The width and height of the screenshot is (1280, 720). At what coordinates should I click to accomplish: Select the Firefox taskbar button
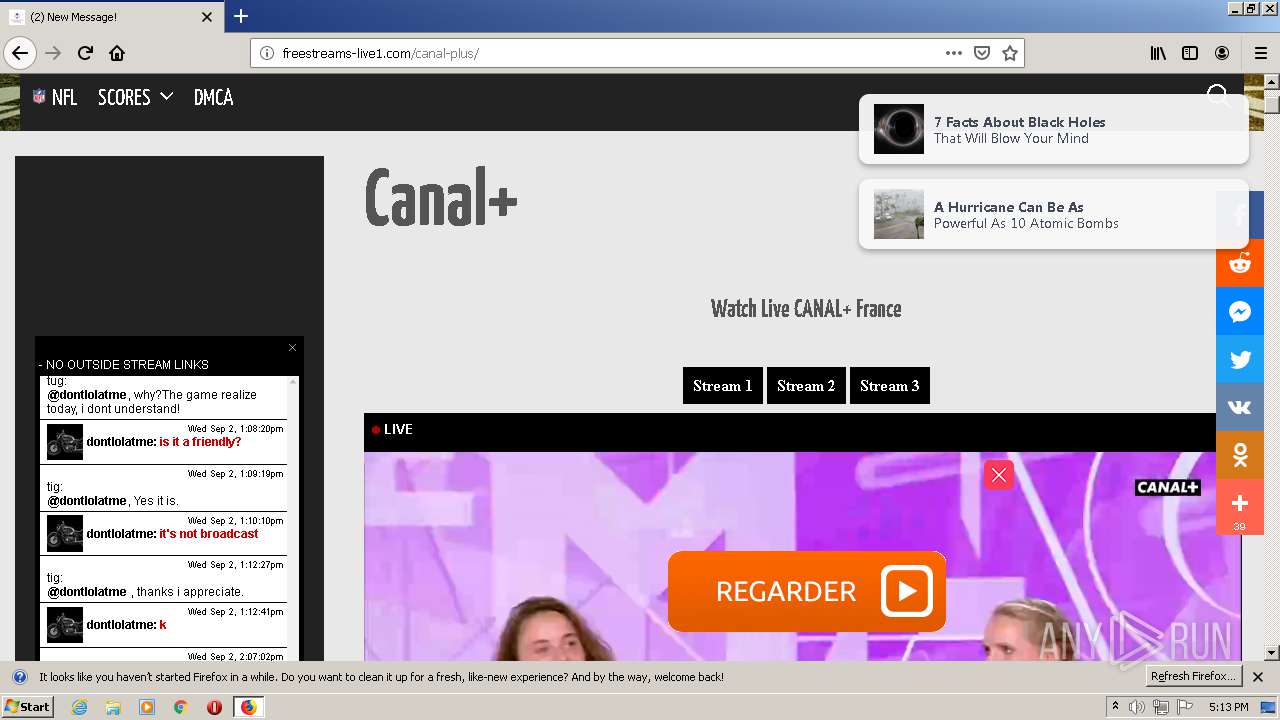[248, 707]
